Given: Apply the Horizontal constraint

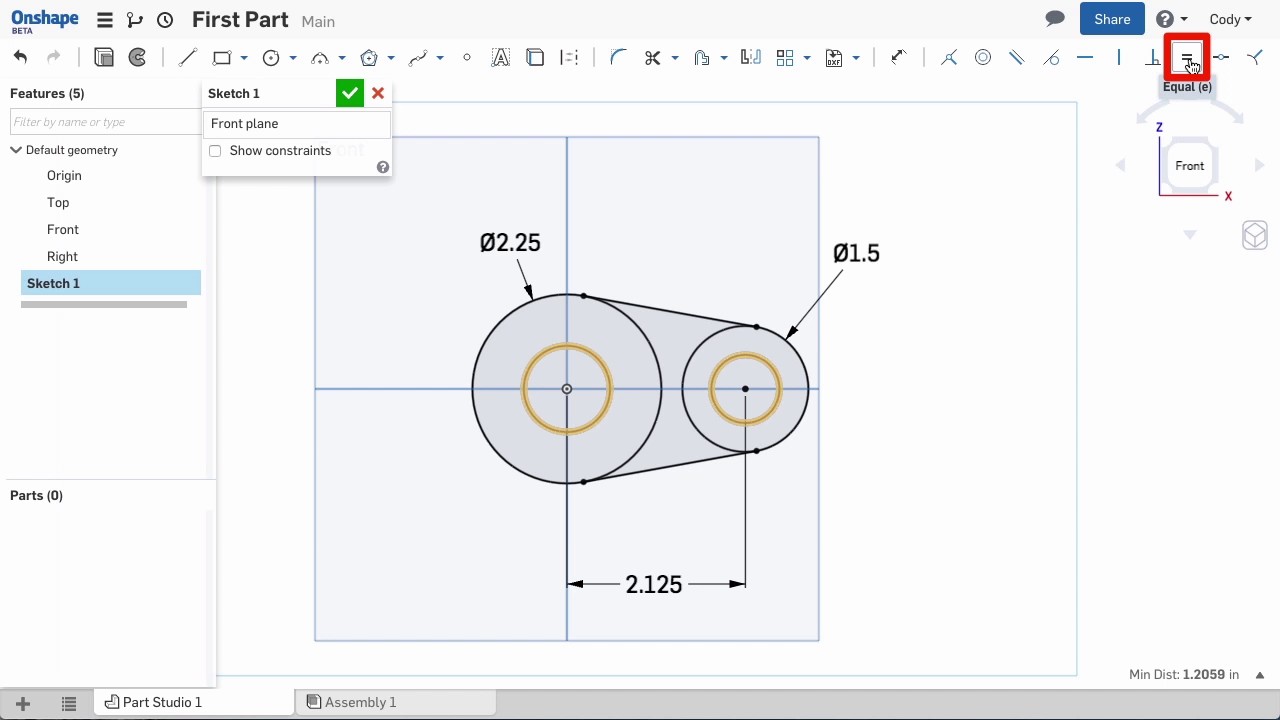Looking at the screenshot, I should [x=1085, y=58].
